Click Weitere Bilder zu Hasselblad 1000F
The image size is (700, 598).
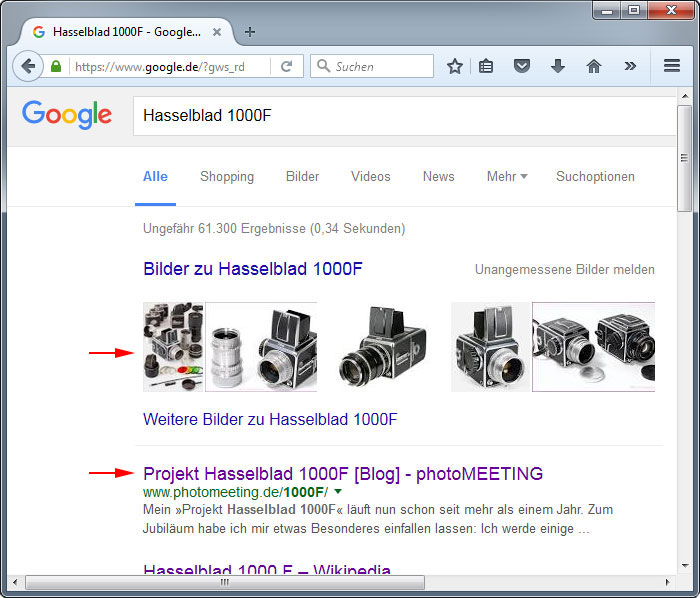point(270,419)
